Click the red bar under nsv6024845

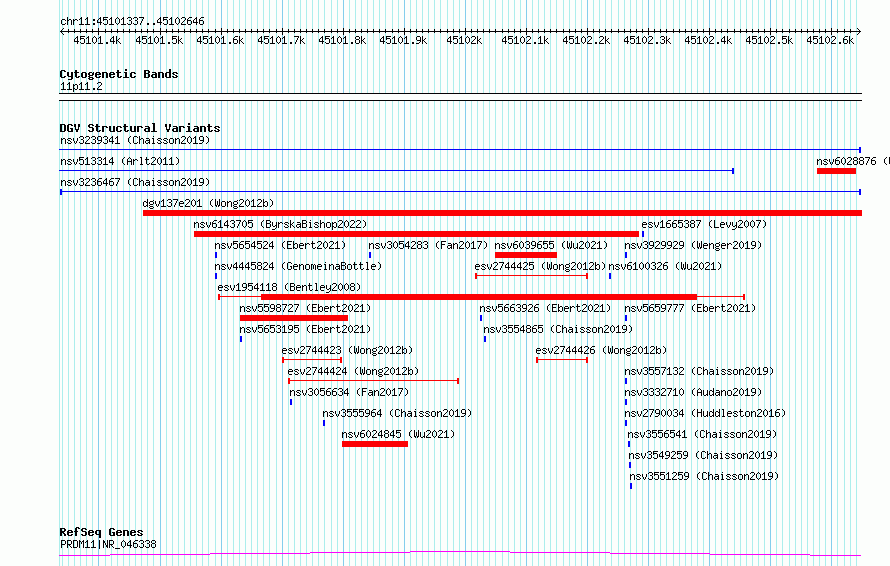[x=375, y=444]
